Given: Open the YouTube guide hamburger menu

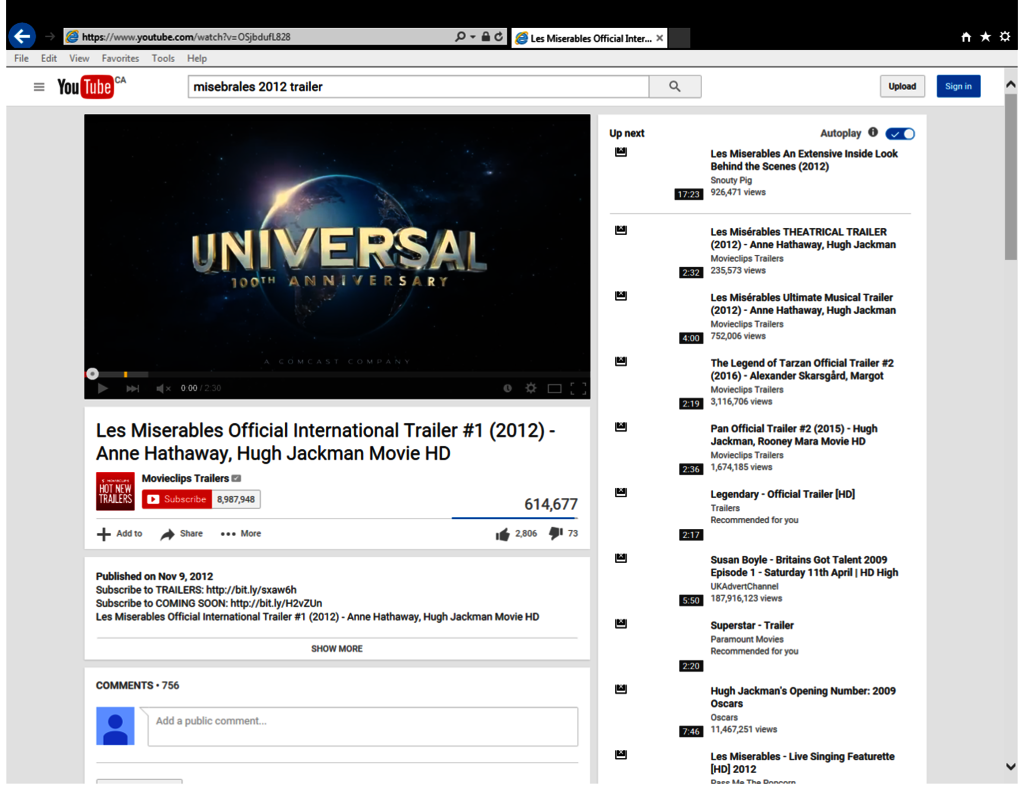Looking at the screenshot, I should click(x=39, y=87).
